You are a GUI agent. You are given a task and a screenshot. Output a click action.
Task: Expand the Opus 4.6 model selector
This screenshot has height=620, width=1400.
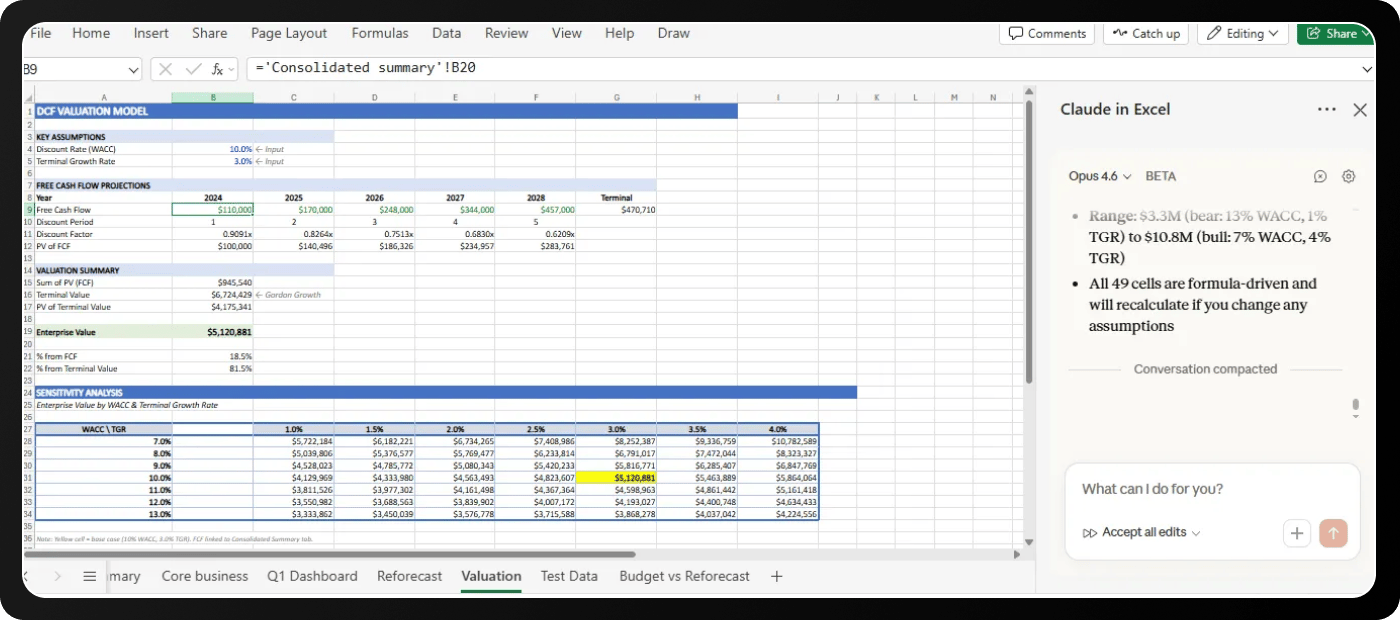1100,176
